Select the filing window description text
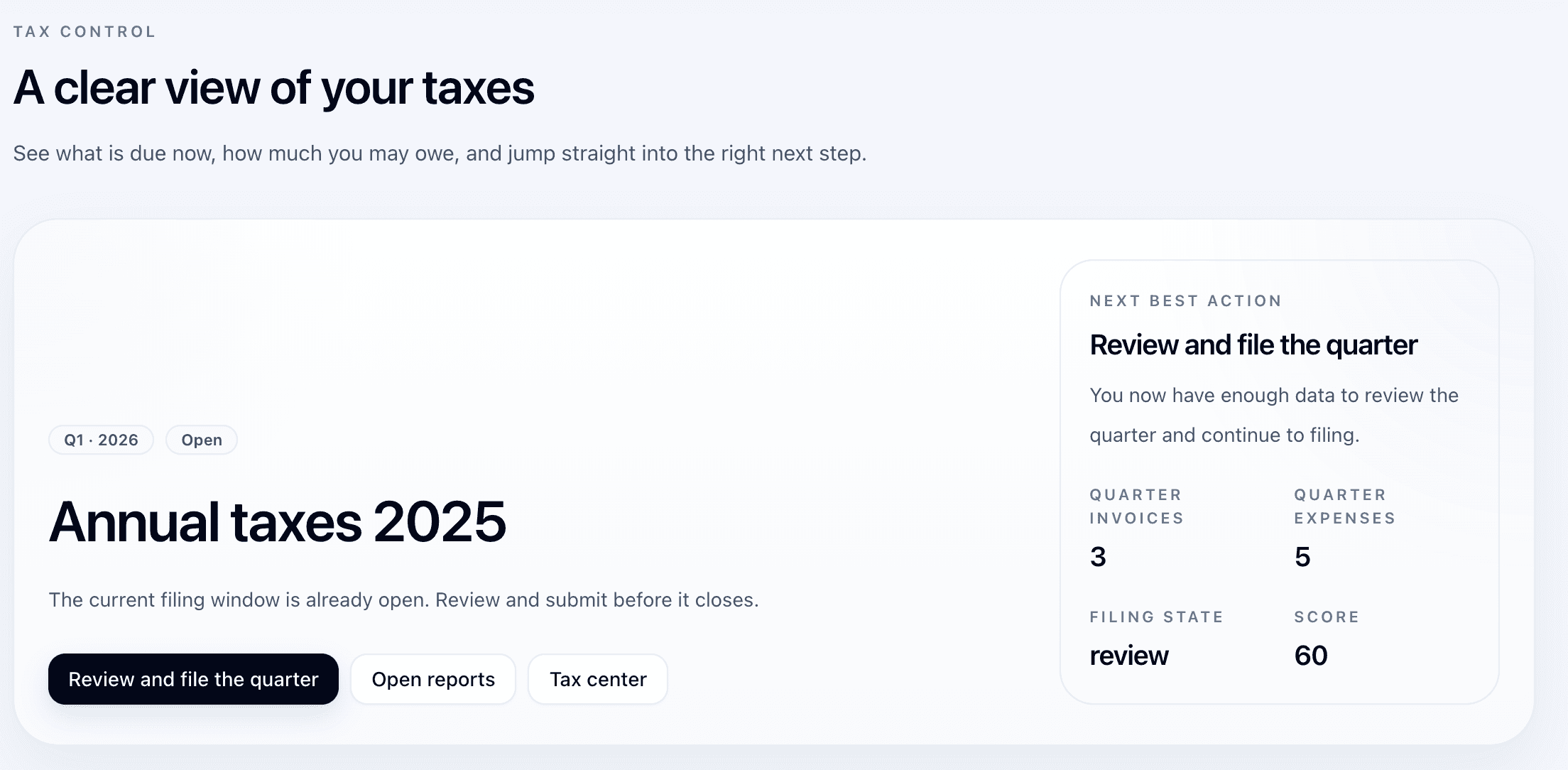1568x770 pixels. 403,599
